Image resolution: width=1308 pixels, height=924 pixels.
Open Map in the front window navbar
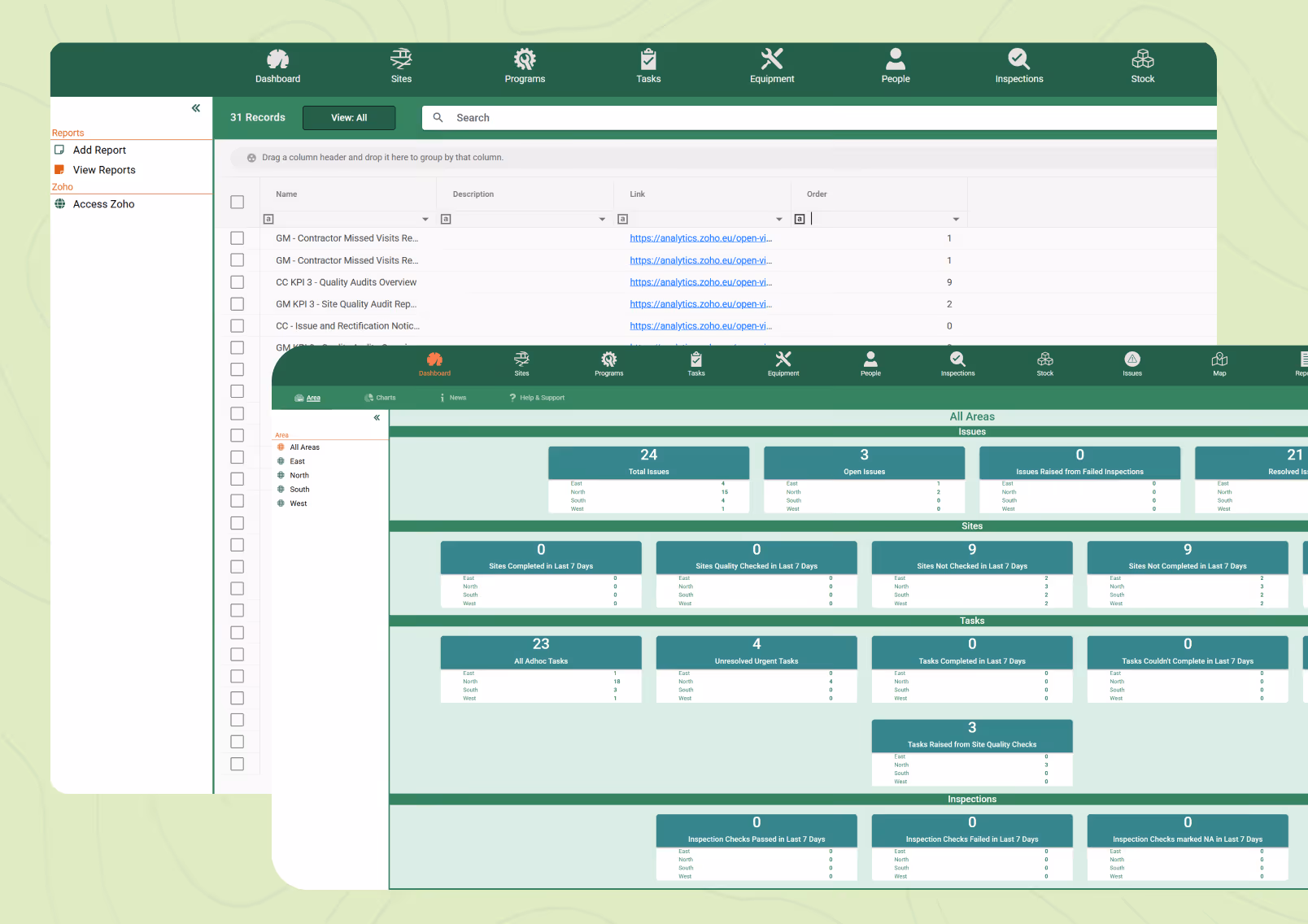(x=1219, y=364)
